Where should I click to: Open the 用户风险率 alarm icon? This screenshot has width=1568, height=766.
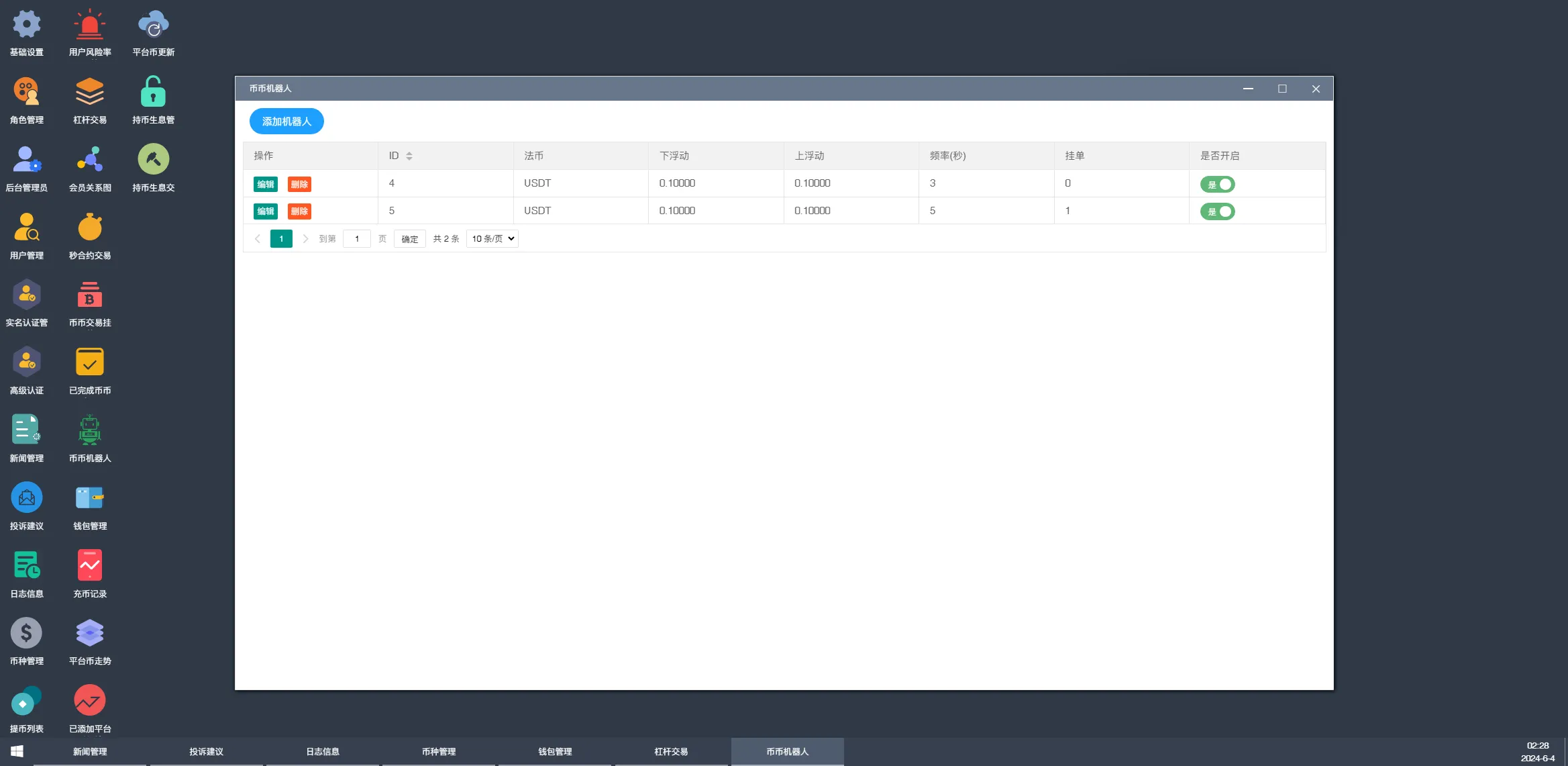(x=90, y=26)
